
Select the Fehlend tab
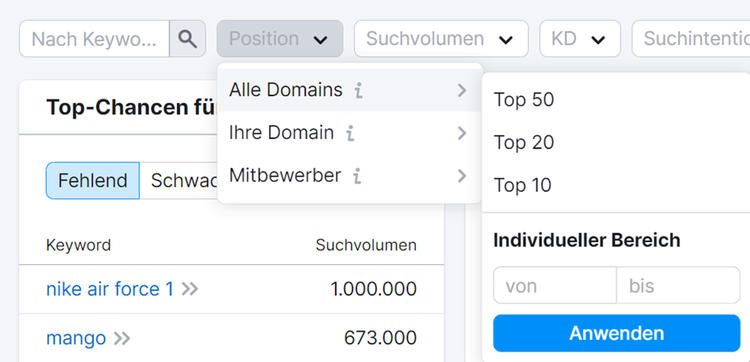(x=93, y=181)
